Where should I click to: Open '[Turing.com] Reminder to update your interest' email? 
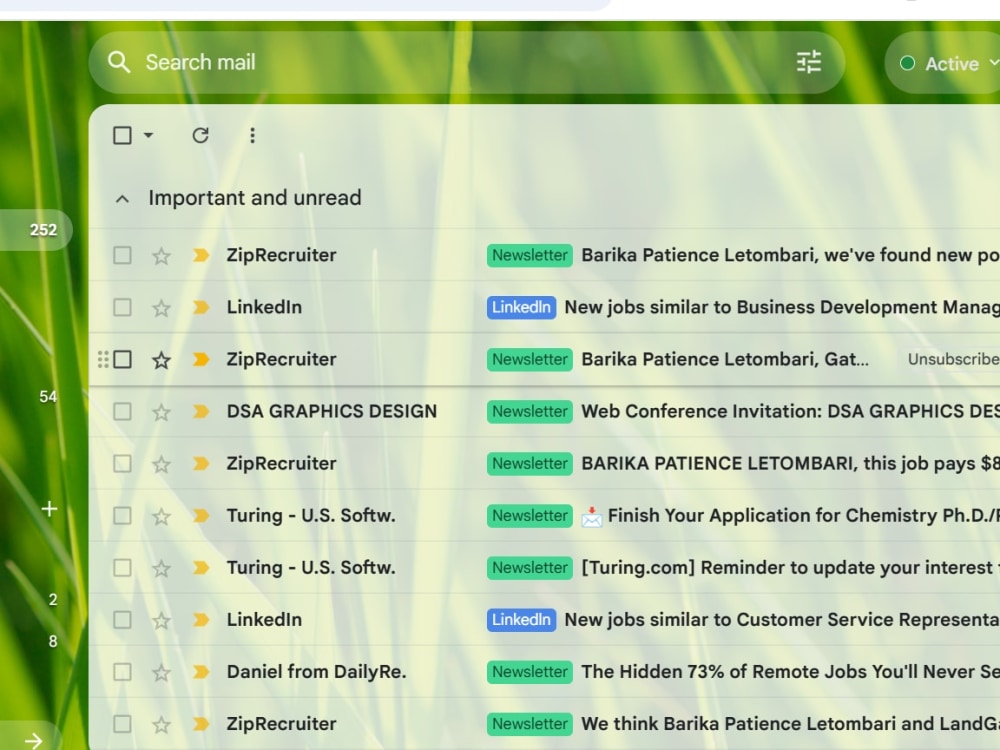(790, 568)
